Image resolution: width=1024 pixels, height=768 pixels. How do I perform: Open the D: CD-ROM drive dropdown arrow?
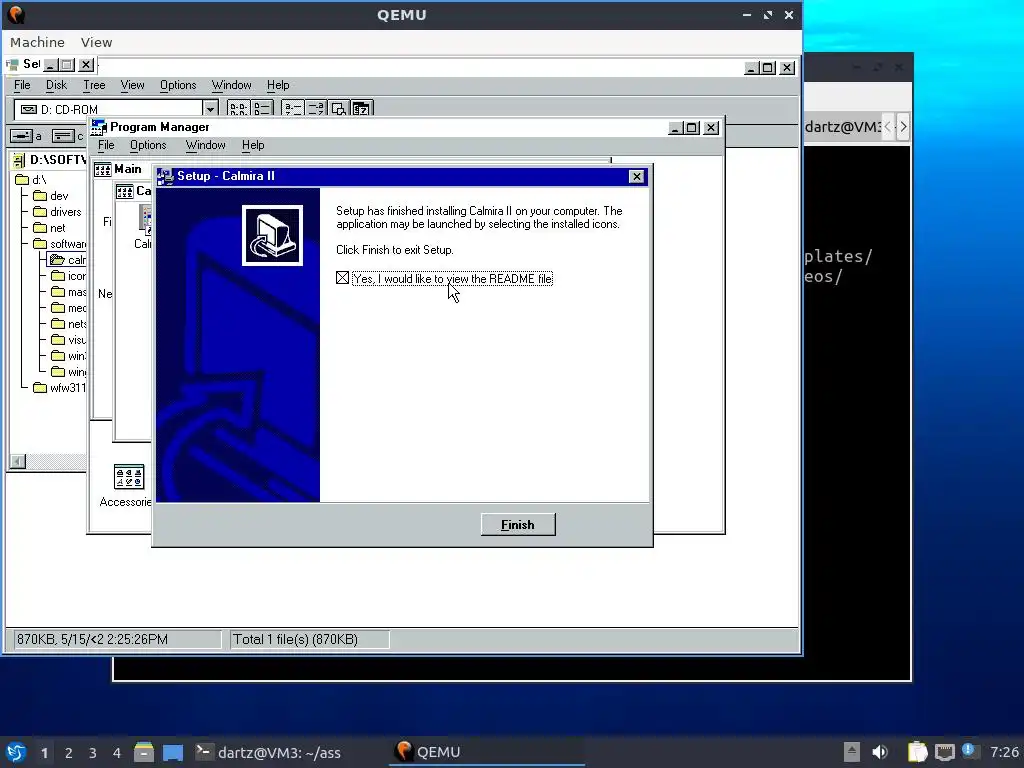(x=210, y=109)
